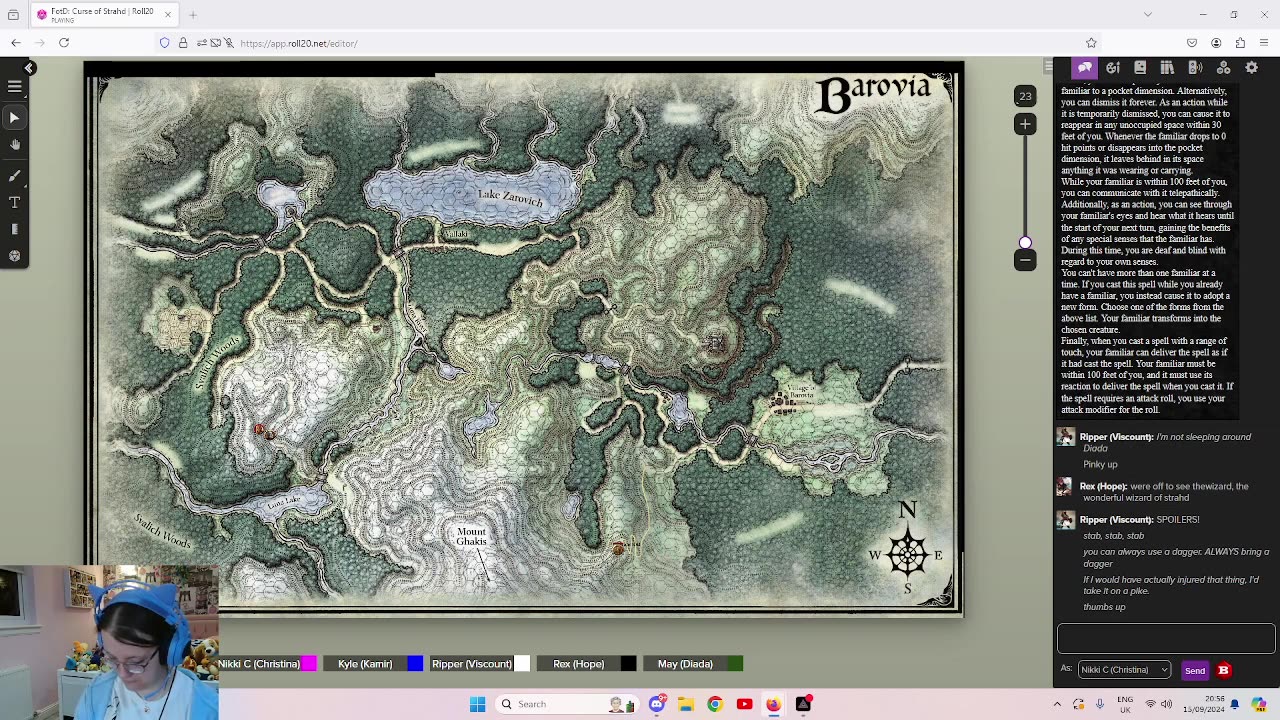Open a new browser tab

193,15
